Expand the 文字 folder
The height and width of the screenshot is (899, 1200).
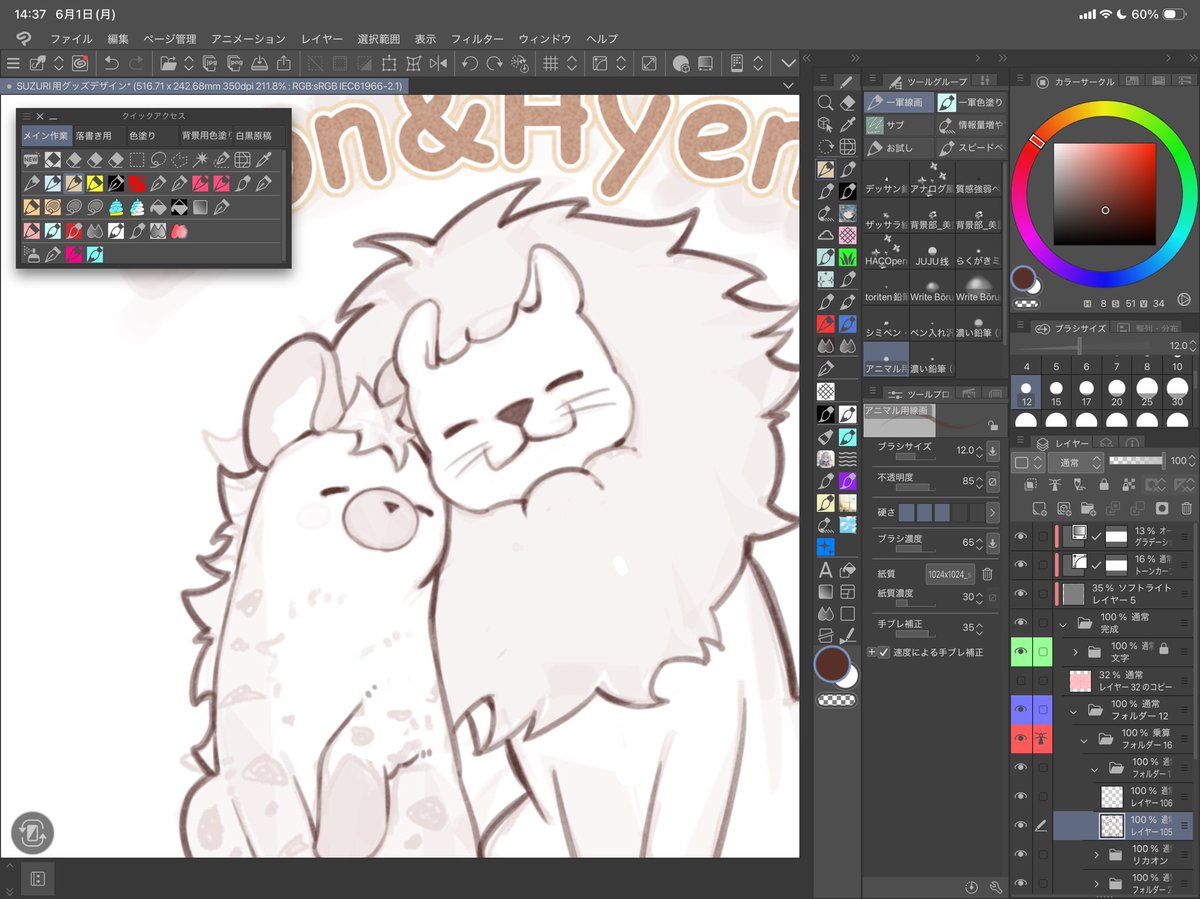click(x=1076, y=652)
